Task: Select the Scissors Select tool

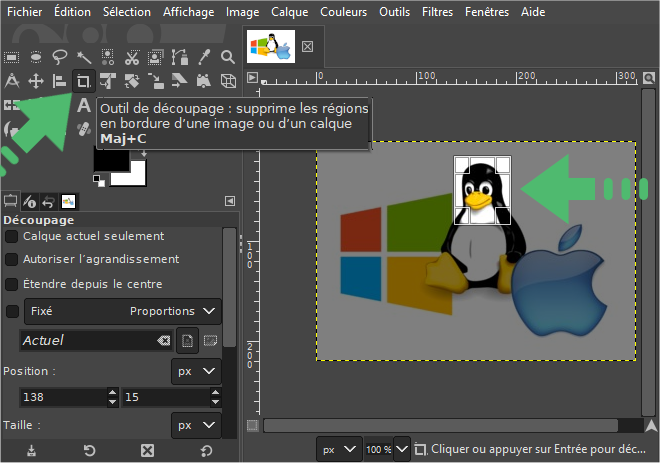Action: [132, 57]
